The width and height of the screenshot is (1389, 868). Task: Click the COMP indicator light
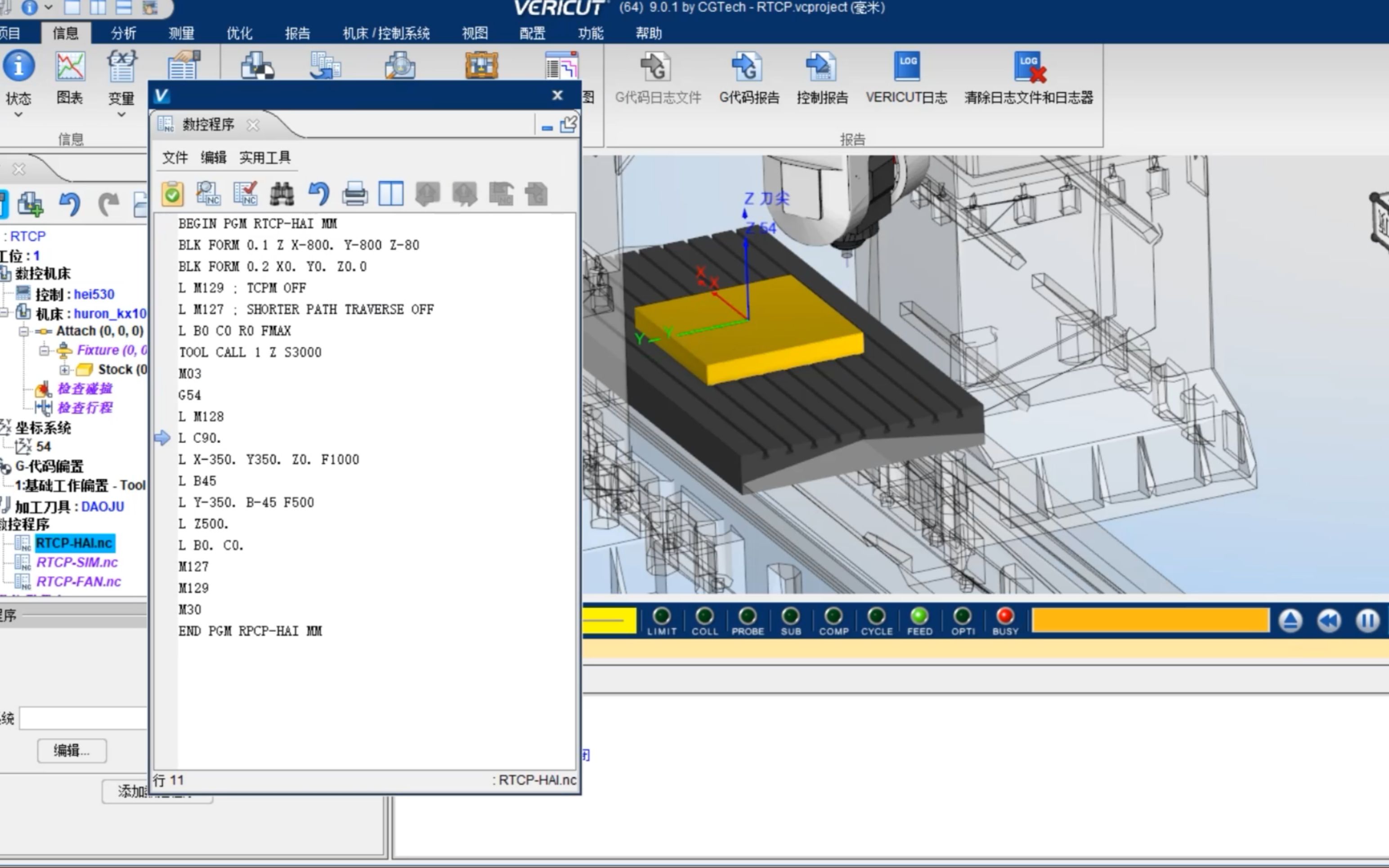pos(833,615)
